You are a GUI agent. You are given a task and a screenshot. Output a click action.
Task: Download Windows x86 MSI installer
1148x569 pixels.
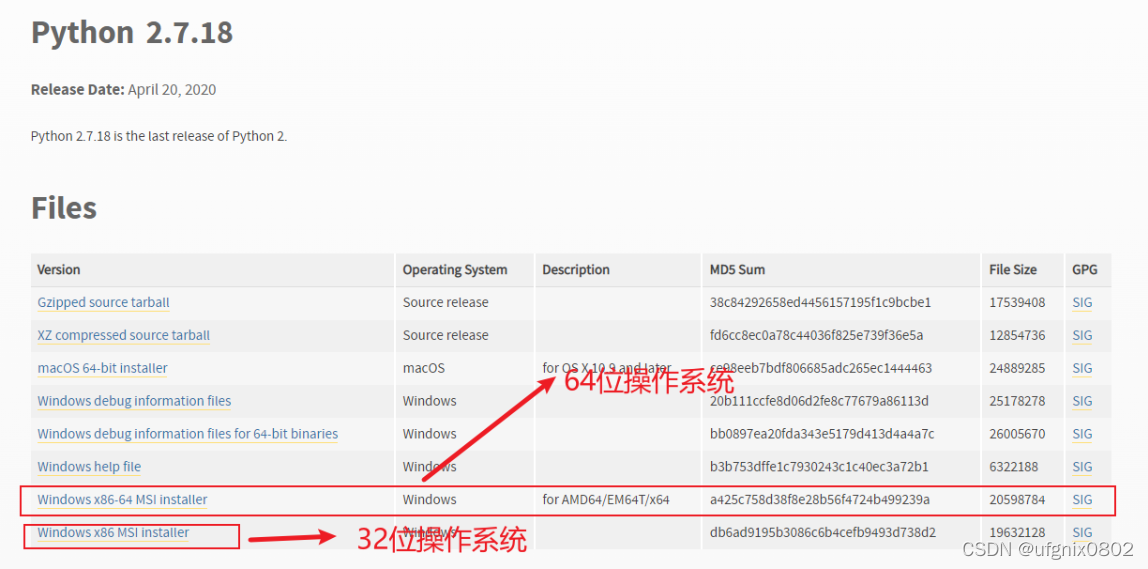[x=113, y=533]
